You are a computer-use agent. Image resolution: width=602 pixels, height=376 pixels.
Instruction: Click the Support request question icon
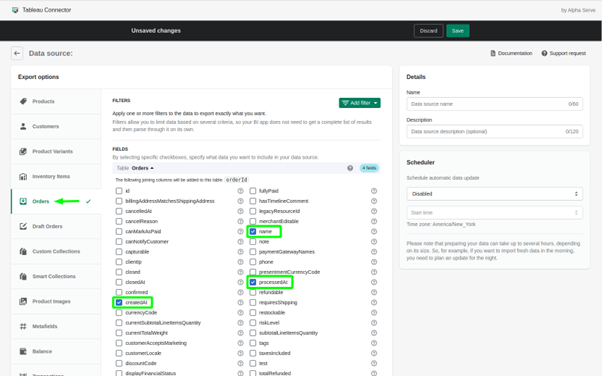point(544,53)
